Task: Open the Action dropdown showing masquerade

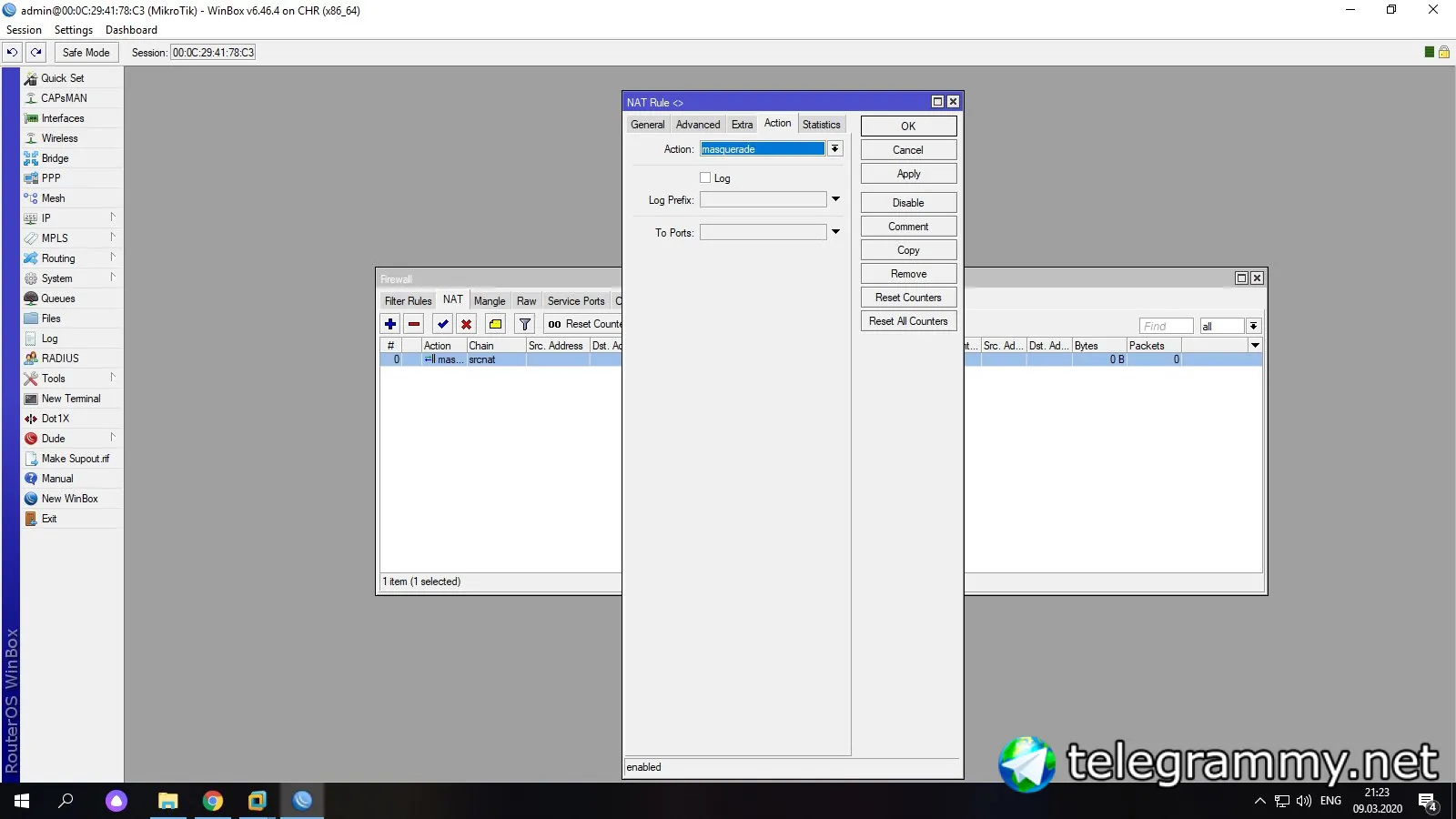Action: (x=834, y=148)
